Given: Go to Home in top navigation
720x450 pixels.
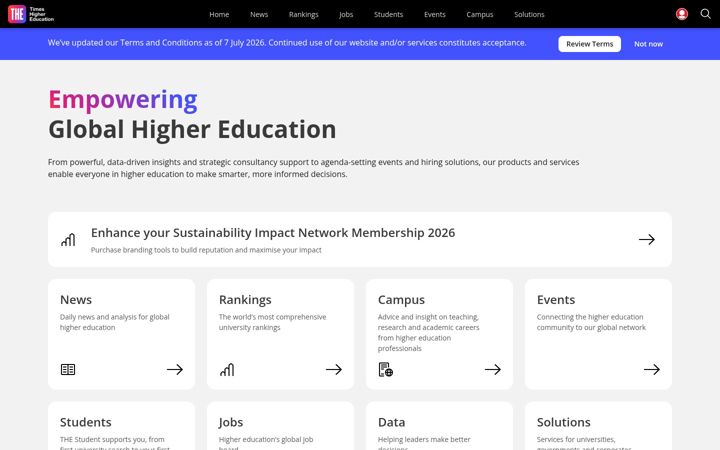Looking at the screenshot, I should tap(219, 15).
